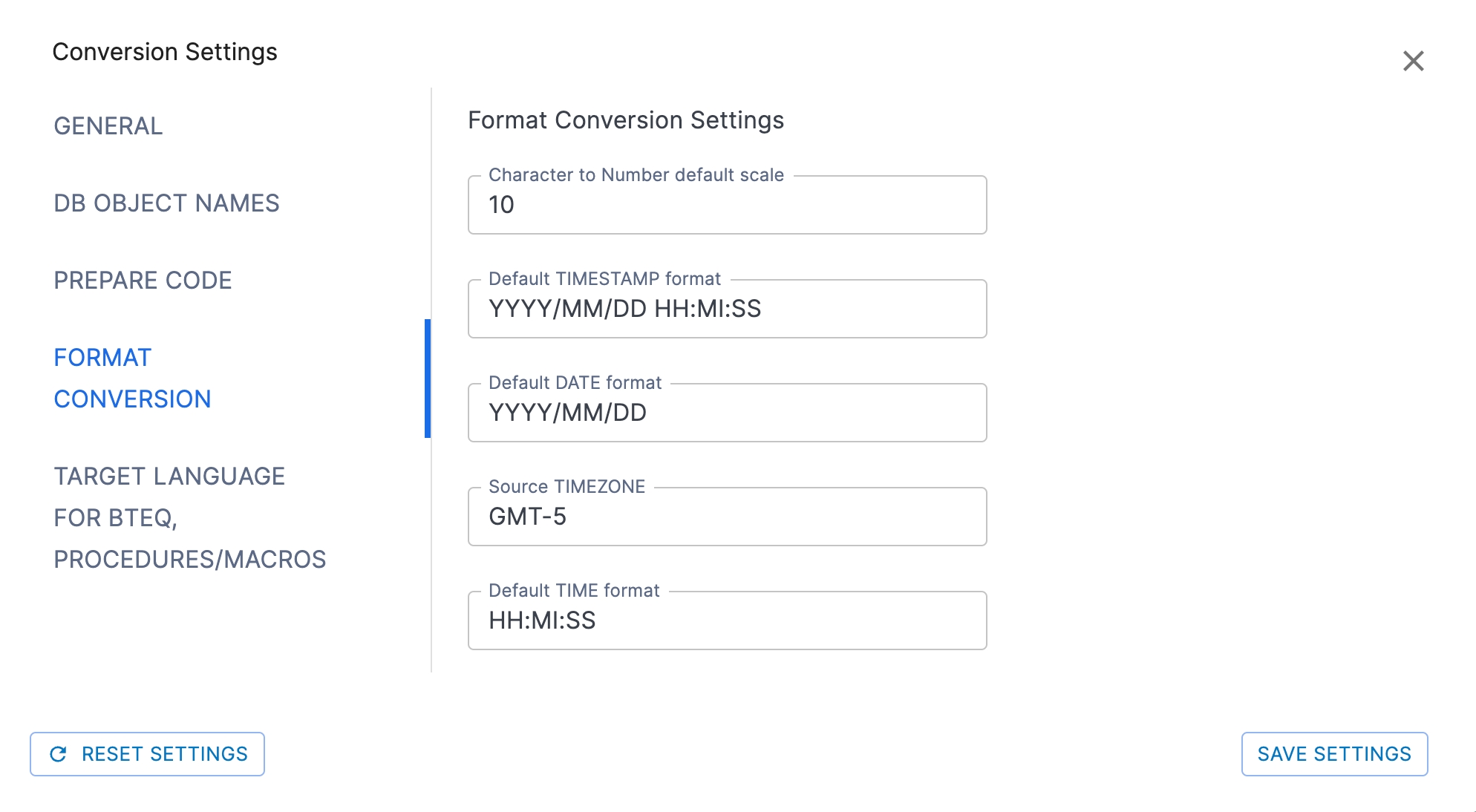This screenshot has height=812, width=1476.
Task: Select the FORMAT CONVERSION tab
Action: tap(132, 379)
